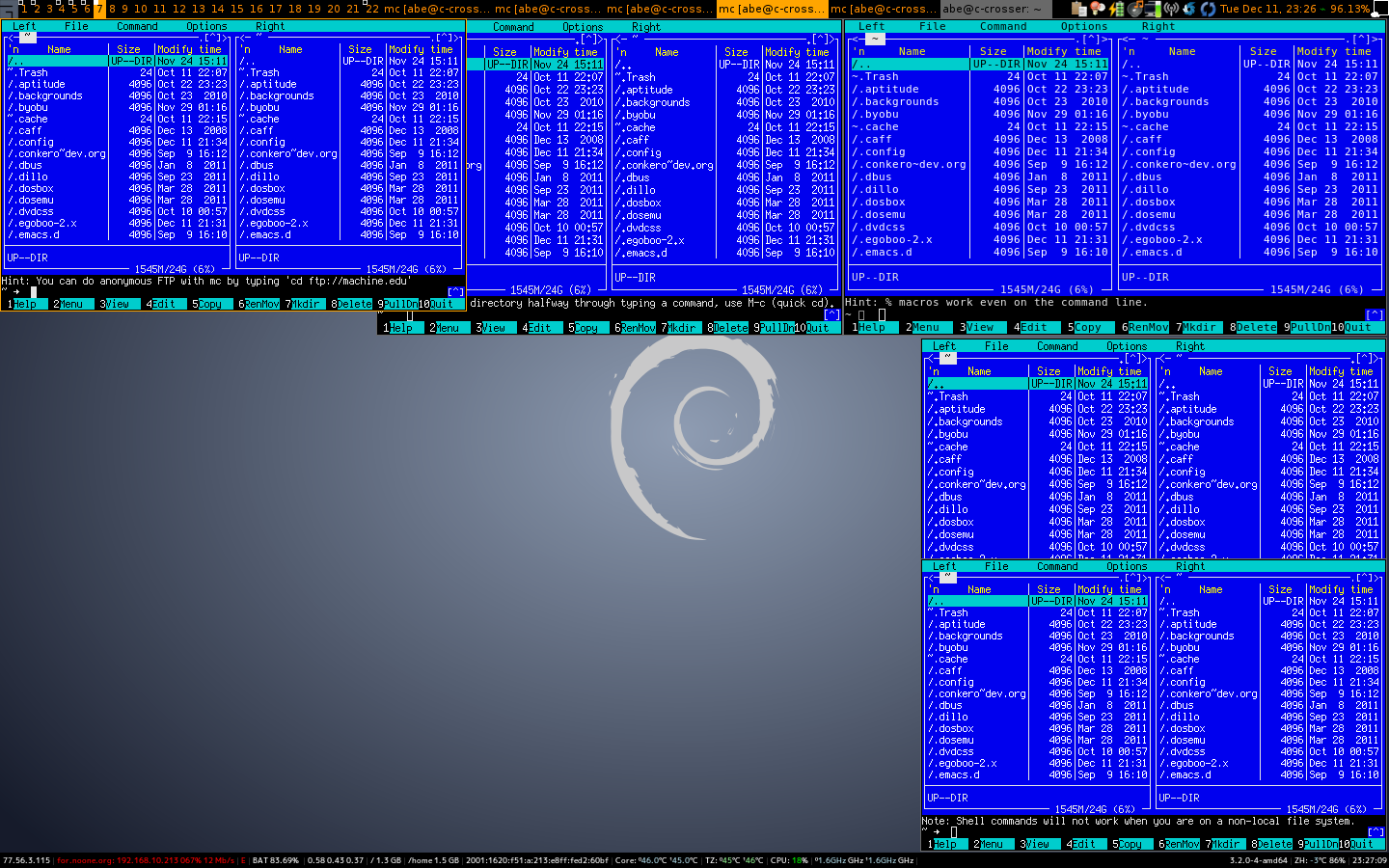The image size is (1389, 868).
Task: Open the Left menu in the top-left mc window
Action: pos(24,26)
